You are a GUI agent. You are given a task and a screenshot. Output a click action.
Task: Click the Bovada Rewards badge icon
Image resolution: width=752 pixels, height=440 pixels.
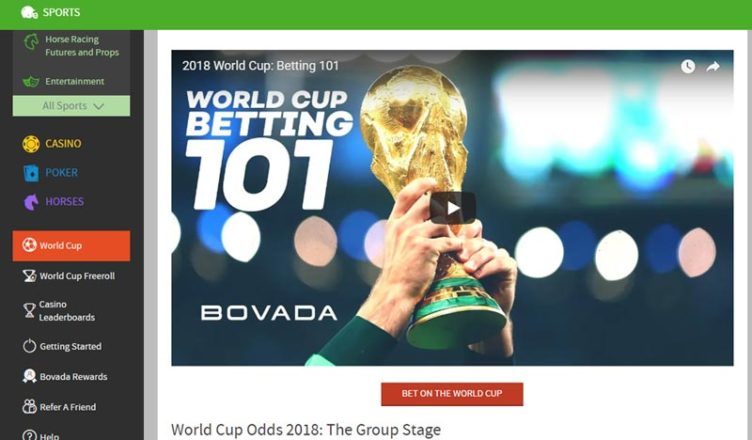point(29,376)
